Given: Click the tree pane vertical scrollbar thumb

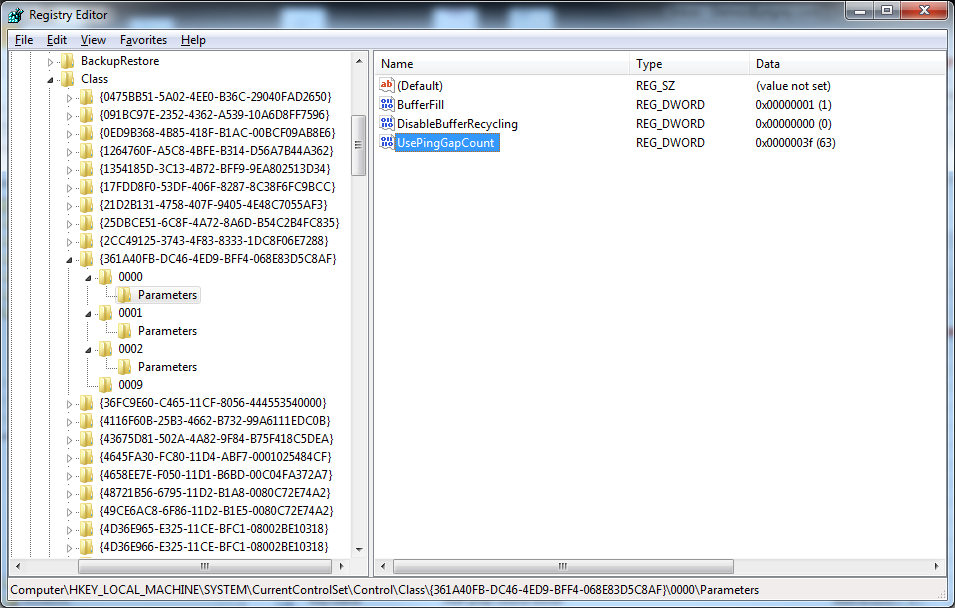Looking at the screenshot, I should (x=359, y=145).
